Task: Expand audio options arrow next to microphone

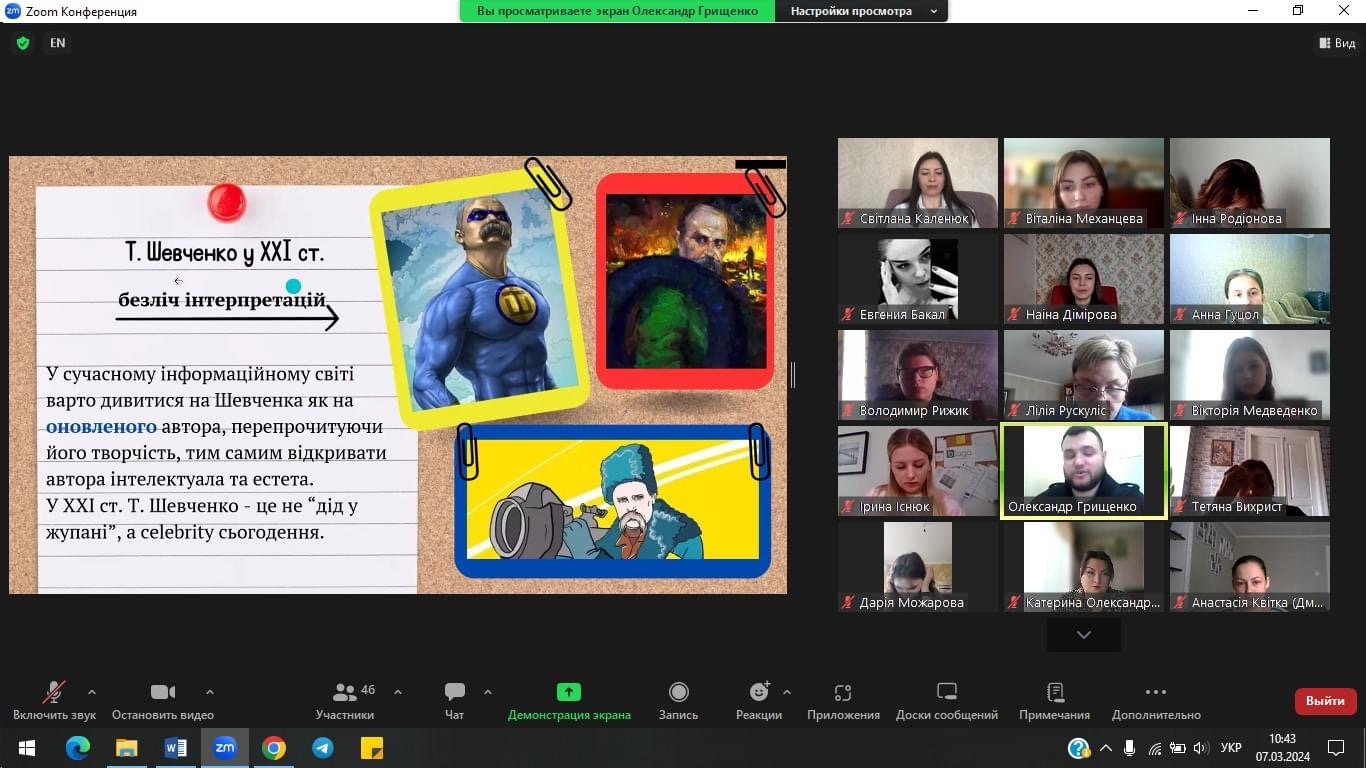Action: [x=92, y=692]
